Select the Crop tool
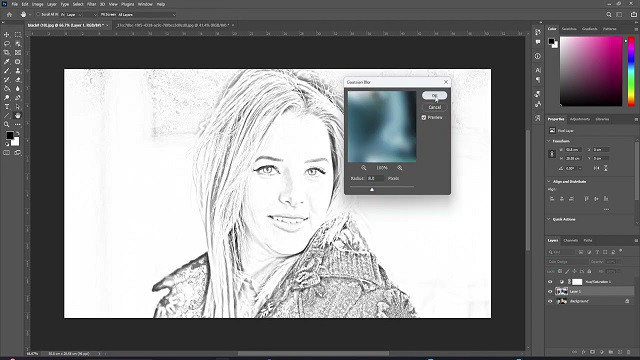 (x=7, y=53)
